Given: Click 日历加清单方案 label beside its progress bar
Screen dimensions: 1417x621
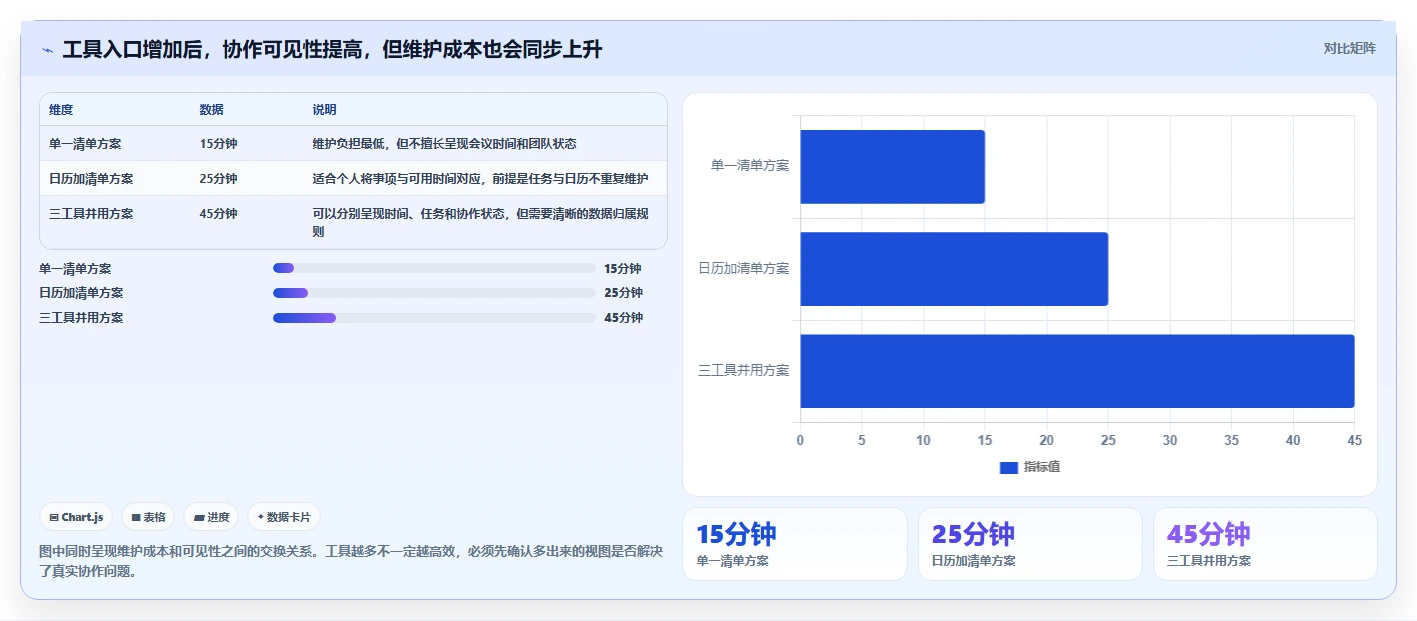Looking at the screenshot, I should [81, 293].
